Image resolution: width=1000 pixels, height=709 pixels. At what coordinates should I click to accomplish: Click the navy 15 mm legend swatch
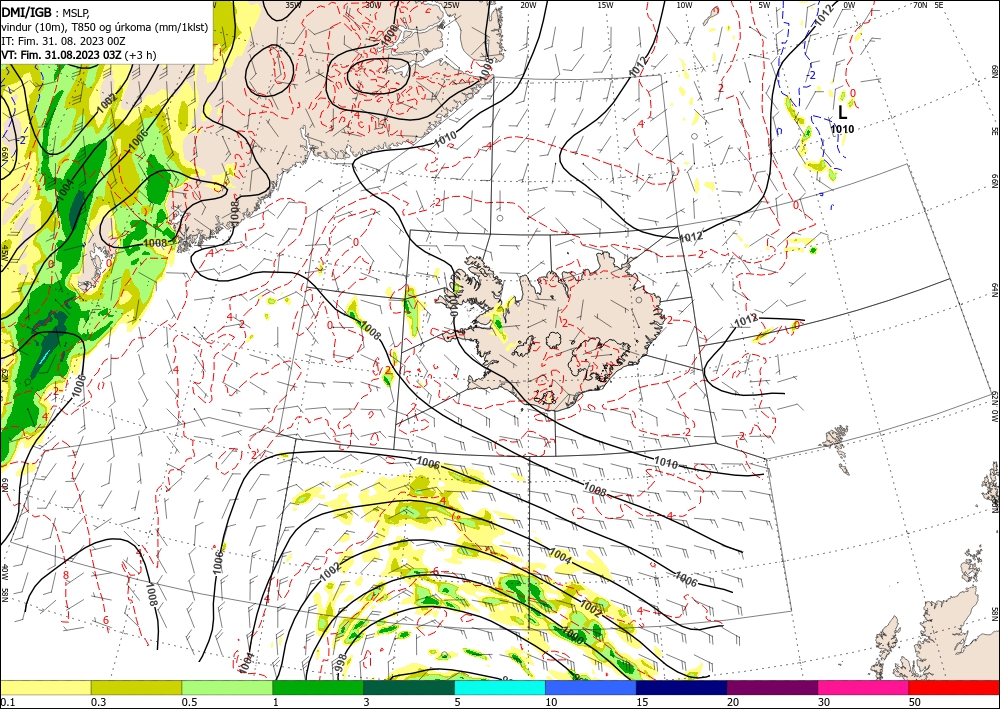[x=682, y=687]
